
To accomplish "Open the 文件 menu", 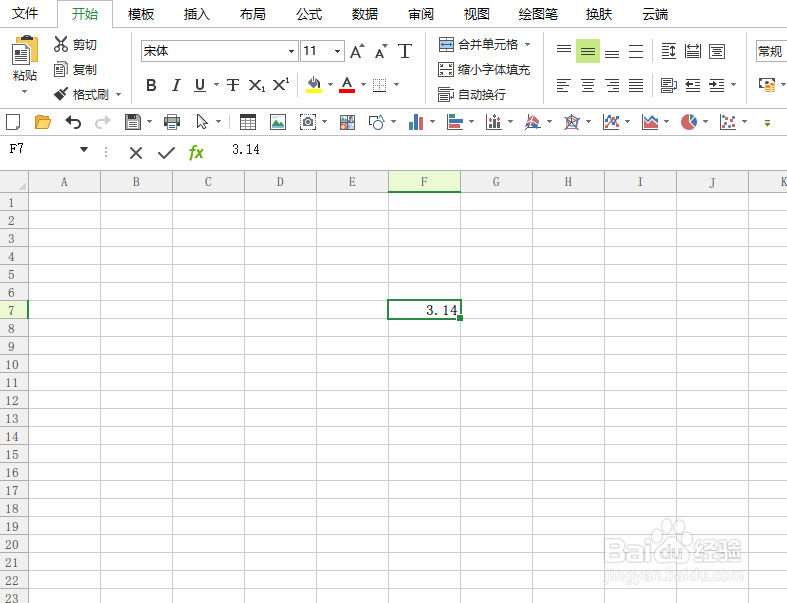I will coord(25,14).
